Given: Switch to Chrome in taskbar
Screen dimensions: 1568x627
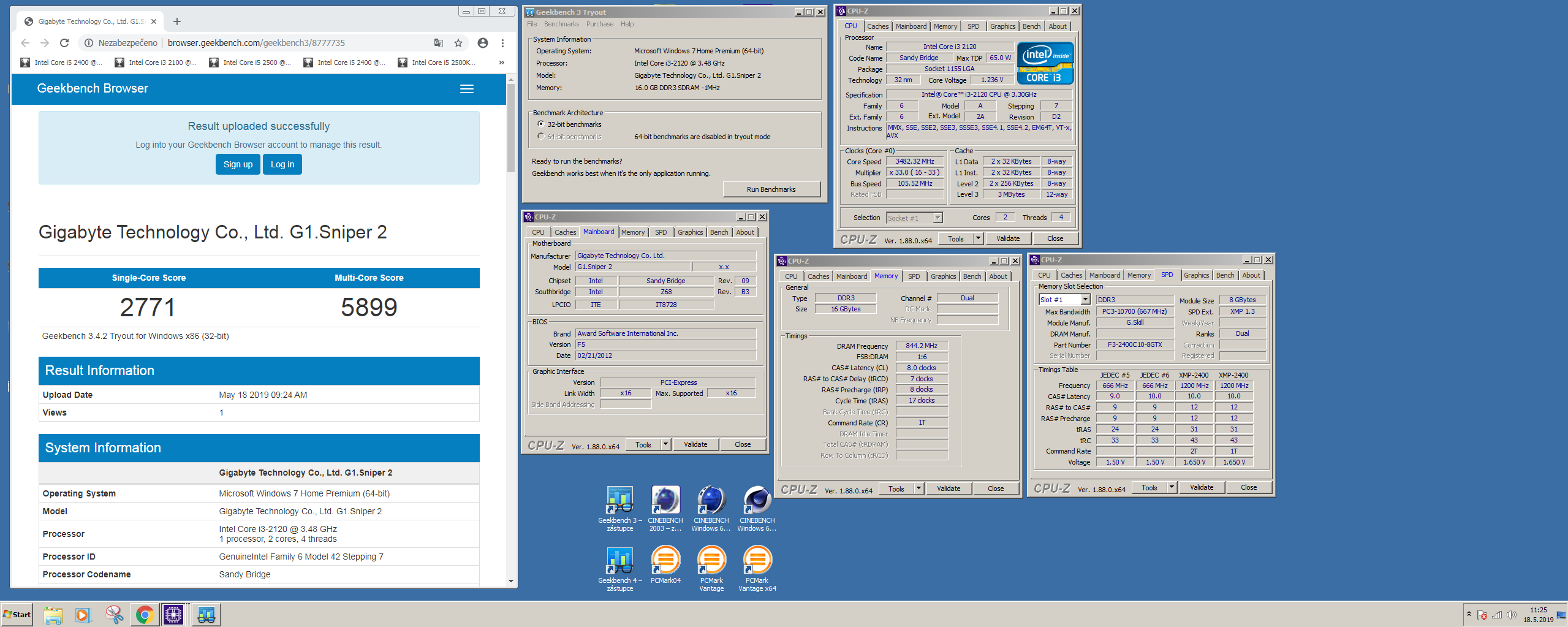Looking at the screenshot, I should 145,614.
